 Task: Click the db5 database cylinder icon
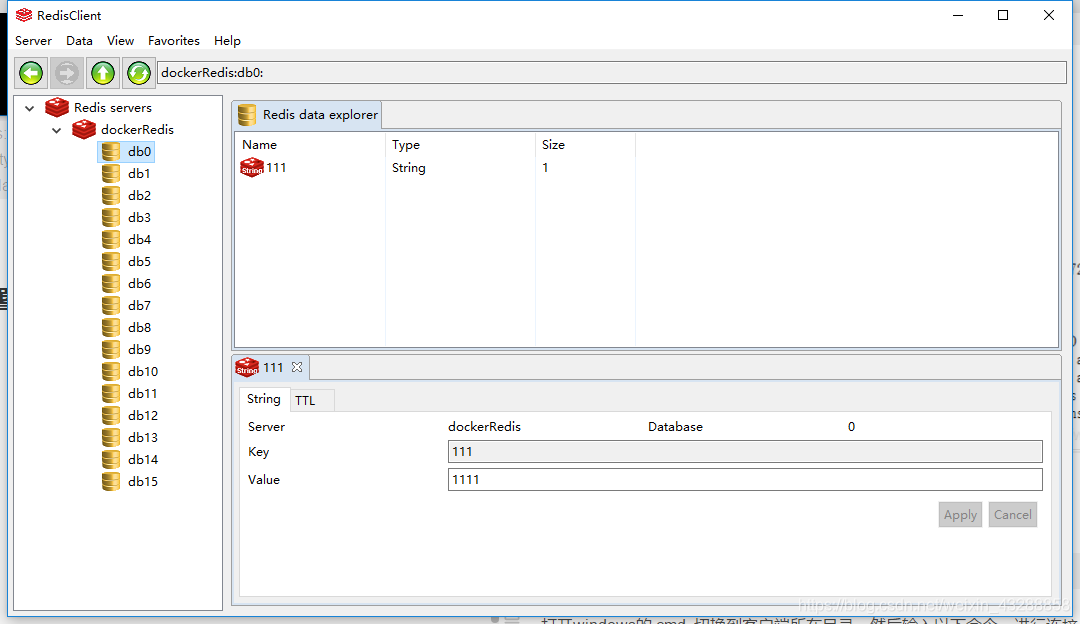[111, 262]
